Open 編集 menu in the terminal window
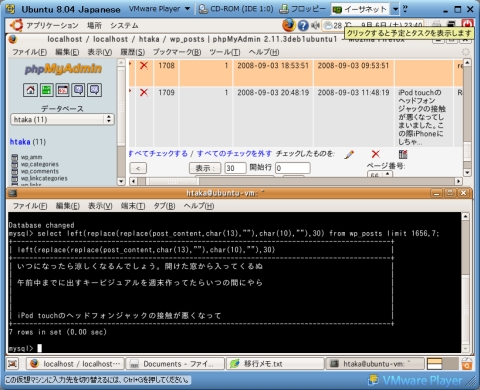 (67, 206)
